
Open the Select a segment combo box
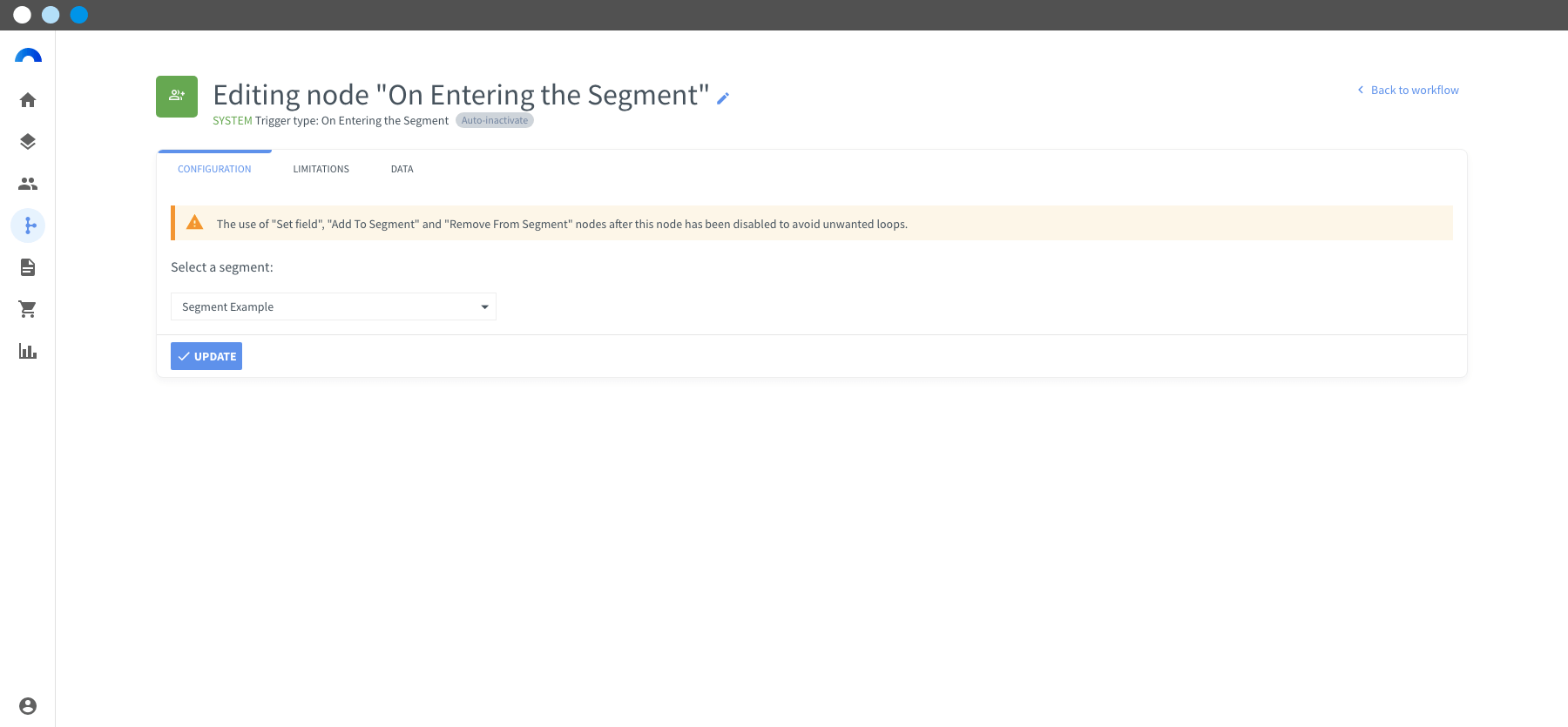[334, 306]
